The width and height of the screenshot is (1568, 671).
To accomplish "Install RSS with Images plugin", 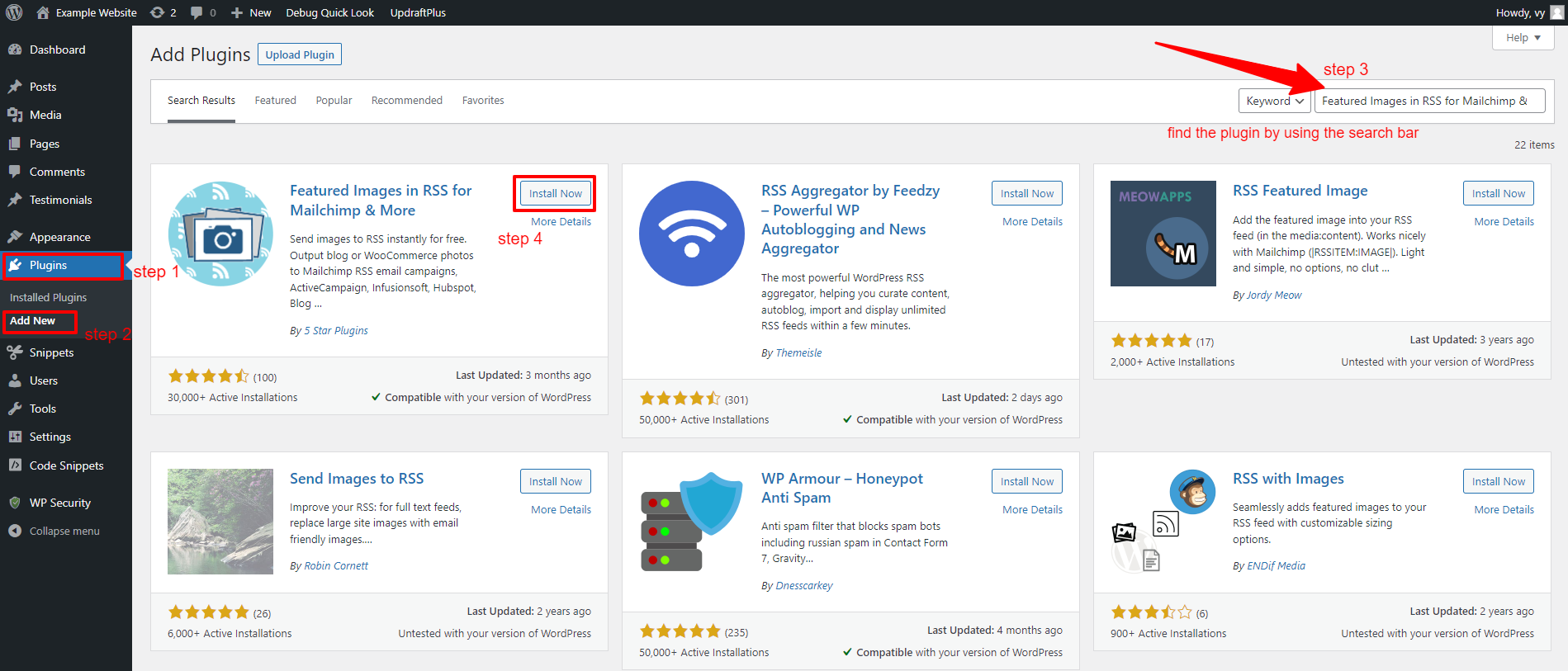I will pos(1499,481).
